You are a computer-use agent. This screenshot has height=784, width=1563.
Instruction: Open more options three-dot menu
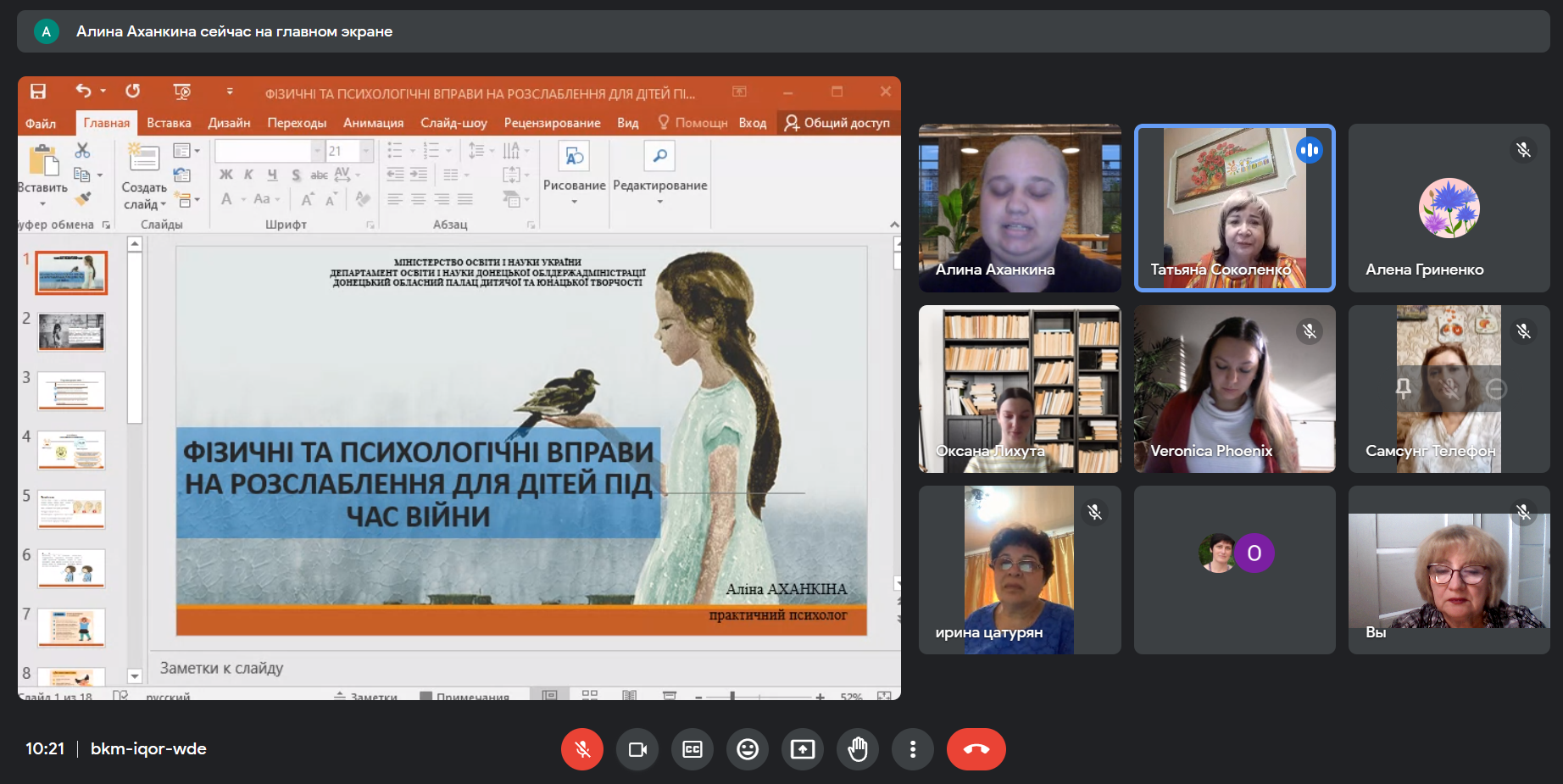912,749
